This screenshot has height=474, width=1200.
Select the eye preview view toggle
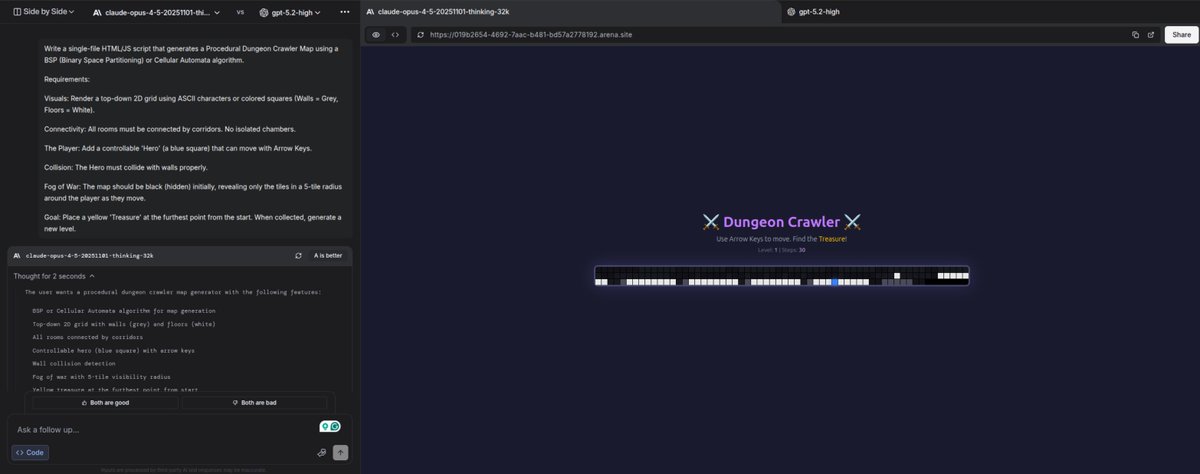coord(376,34)
